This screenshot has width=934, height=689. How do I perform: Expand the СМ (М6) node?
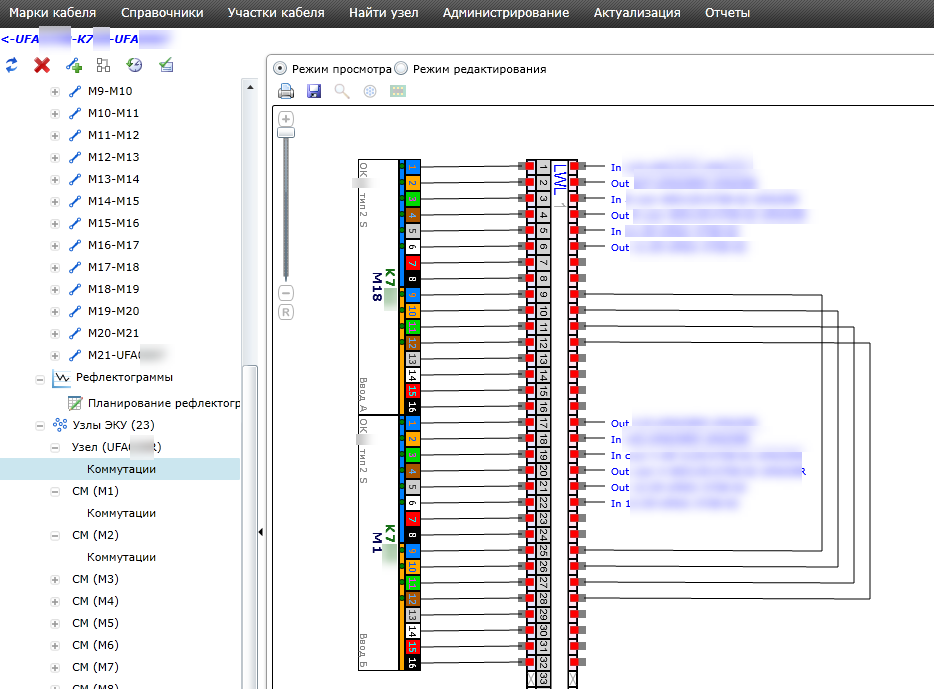click(55, 646)
